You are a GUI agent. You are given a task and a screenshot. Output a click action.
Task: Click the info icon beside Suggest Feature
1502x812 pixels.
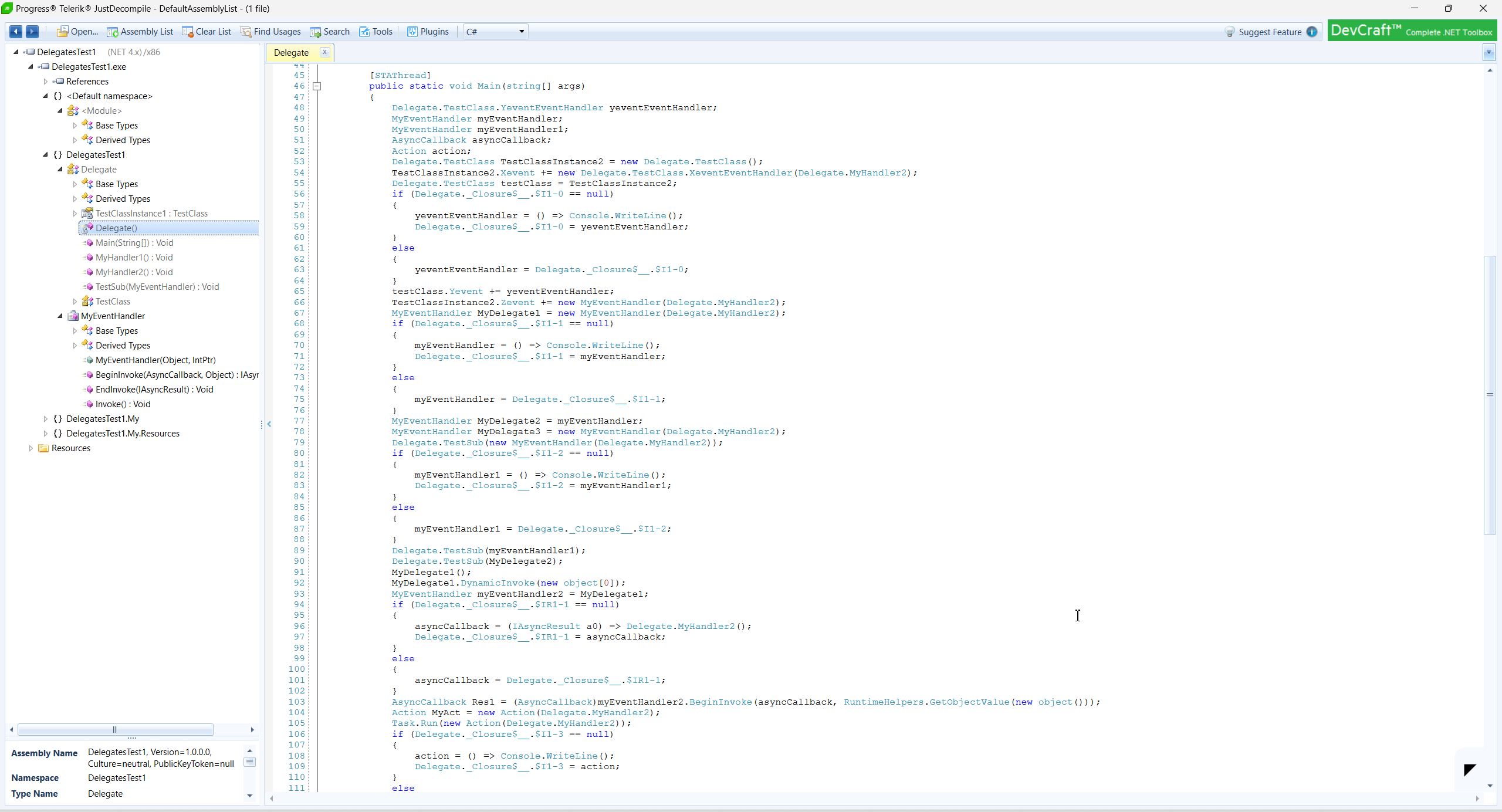tap(1312, 32)
